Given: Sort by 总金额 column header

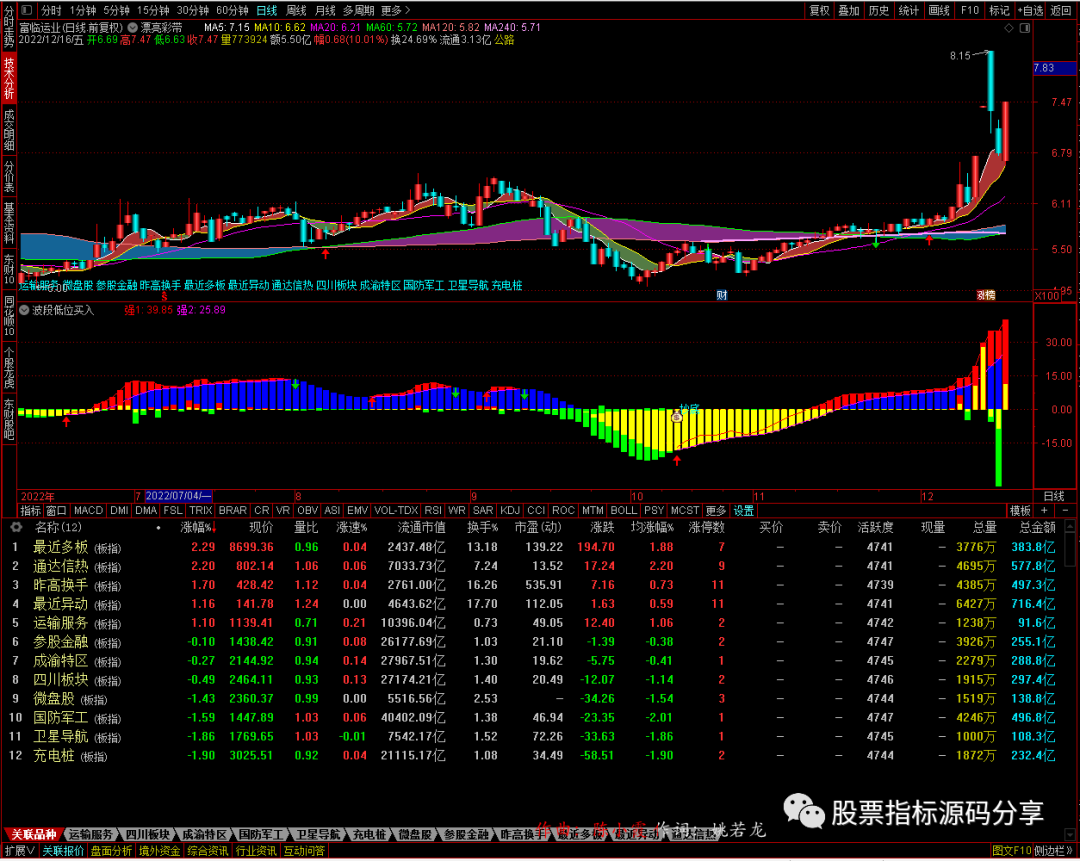Looking at the screenshot, I should click(1037, 528).
